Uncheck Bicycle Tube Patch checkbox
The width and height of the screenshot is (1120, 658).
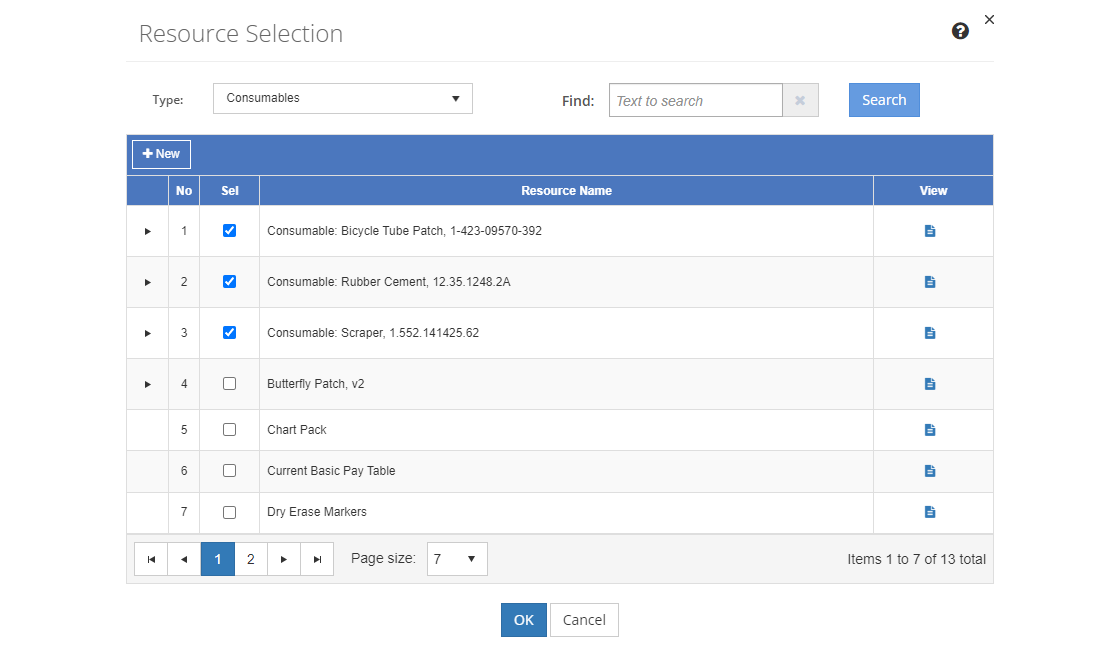[229, 230]
